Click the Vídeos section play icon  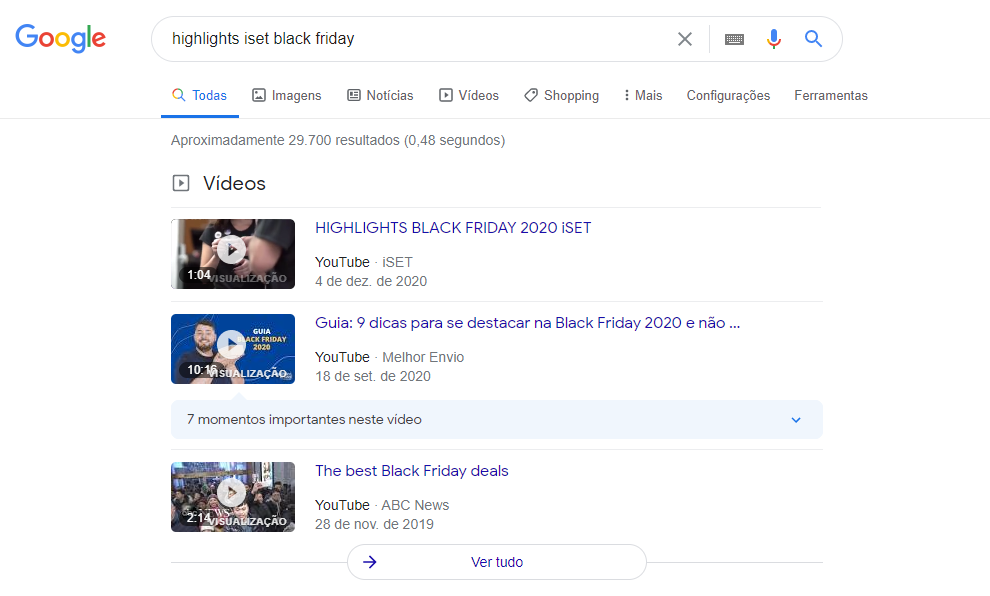point(181,183)
